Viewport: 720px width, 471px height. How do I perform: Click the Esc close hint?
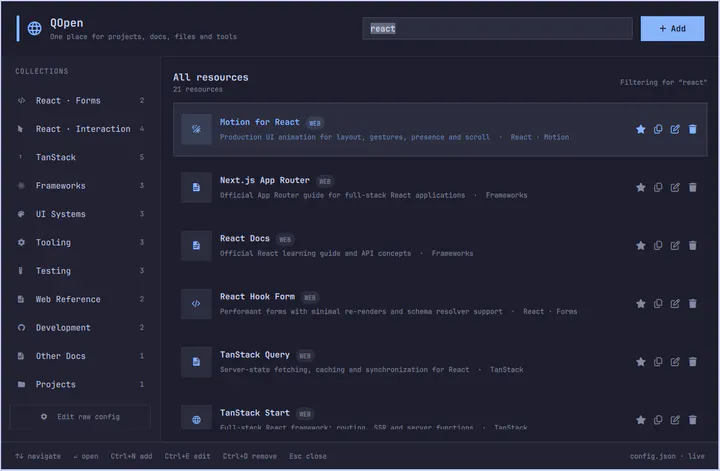308,456
